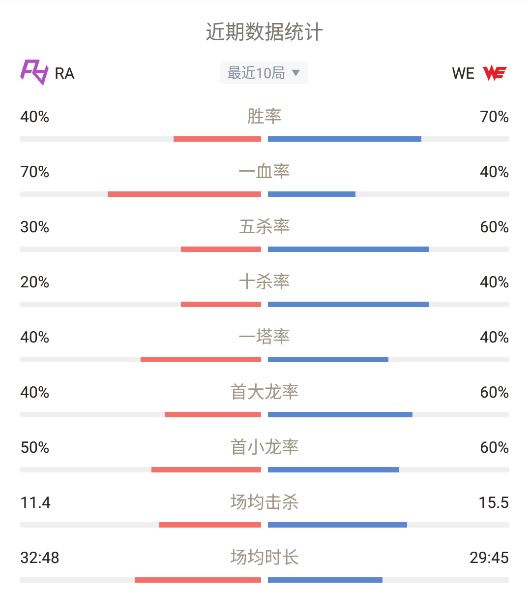Click the dropdown arrow beside 最近10局
529x603 pixels.
click(295, 73)
